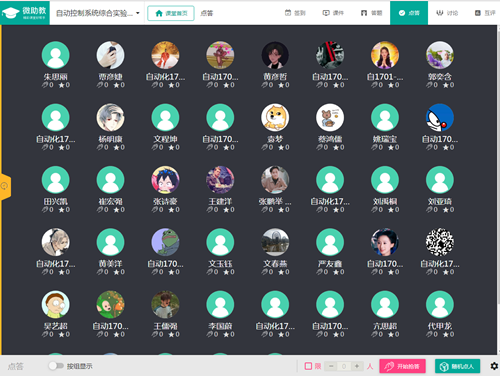Pick student 朱思丽 default avatar
This screenshot has height=376, width=500.
pyautogui.click(x=56, y=55)
